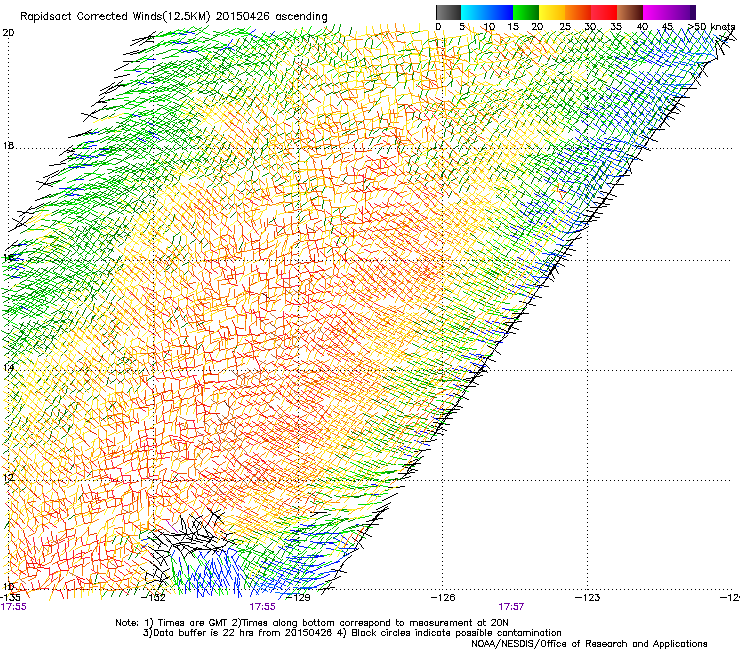Click the title 'Rapidscat Corrected Winds(12.5KM)'
740x650 pixels.
[115, 16]
